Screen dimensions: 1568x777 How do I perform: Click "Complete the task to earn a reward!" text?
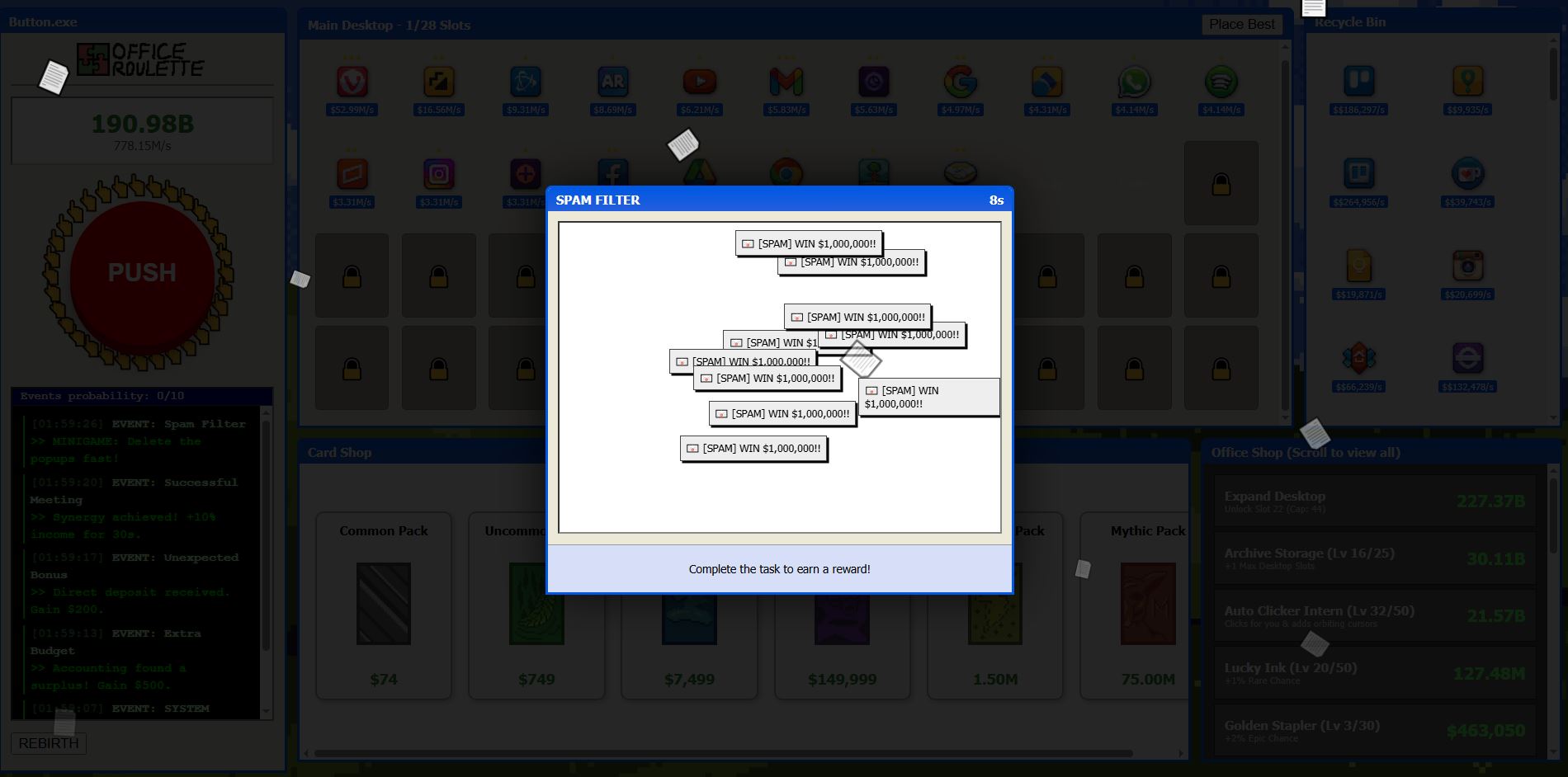[x=780, y=569]
